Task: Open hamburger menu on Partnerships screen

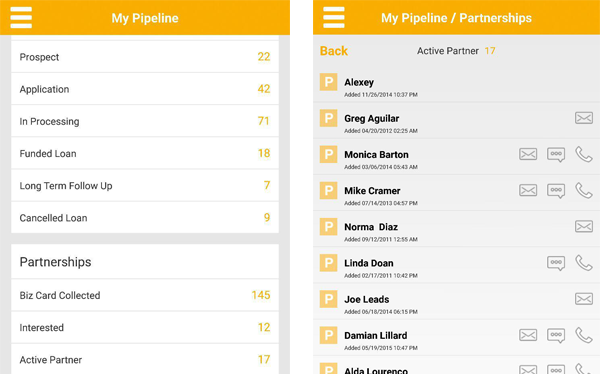Action: pyautogui.click(x=334, y=18)
